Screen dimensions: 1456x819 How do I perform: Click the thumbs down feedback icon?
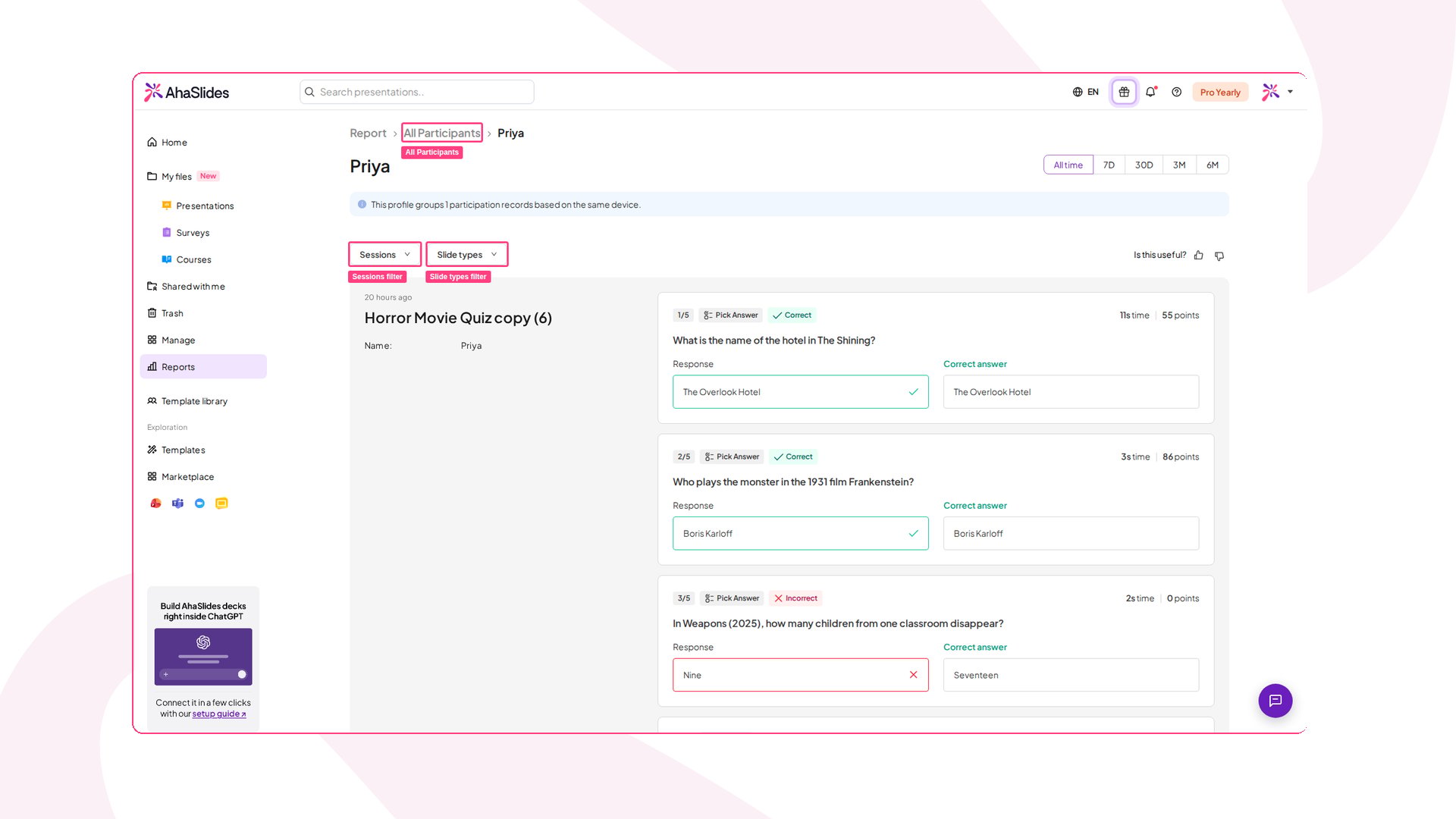(x=1219, y=256)
